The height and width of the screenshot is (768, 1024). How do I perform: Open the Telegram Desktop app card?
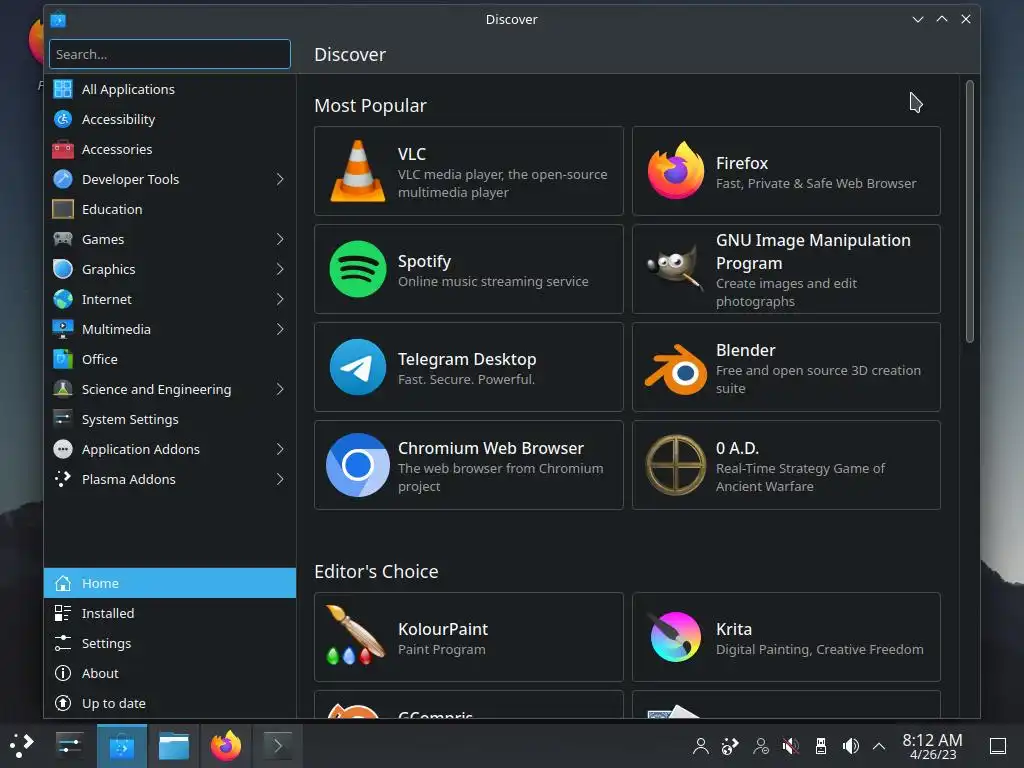469,367
